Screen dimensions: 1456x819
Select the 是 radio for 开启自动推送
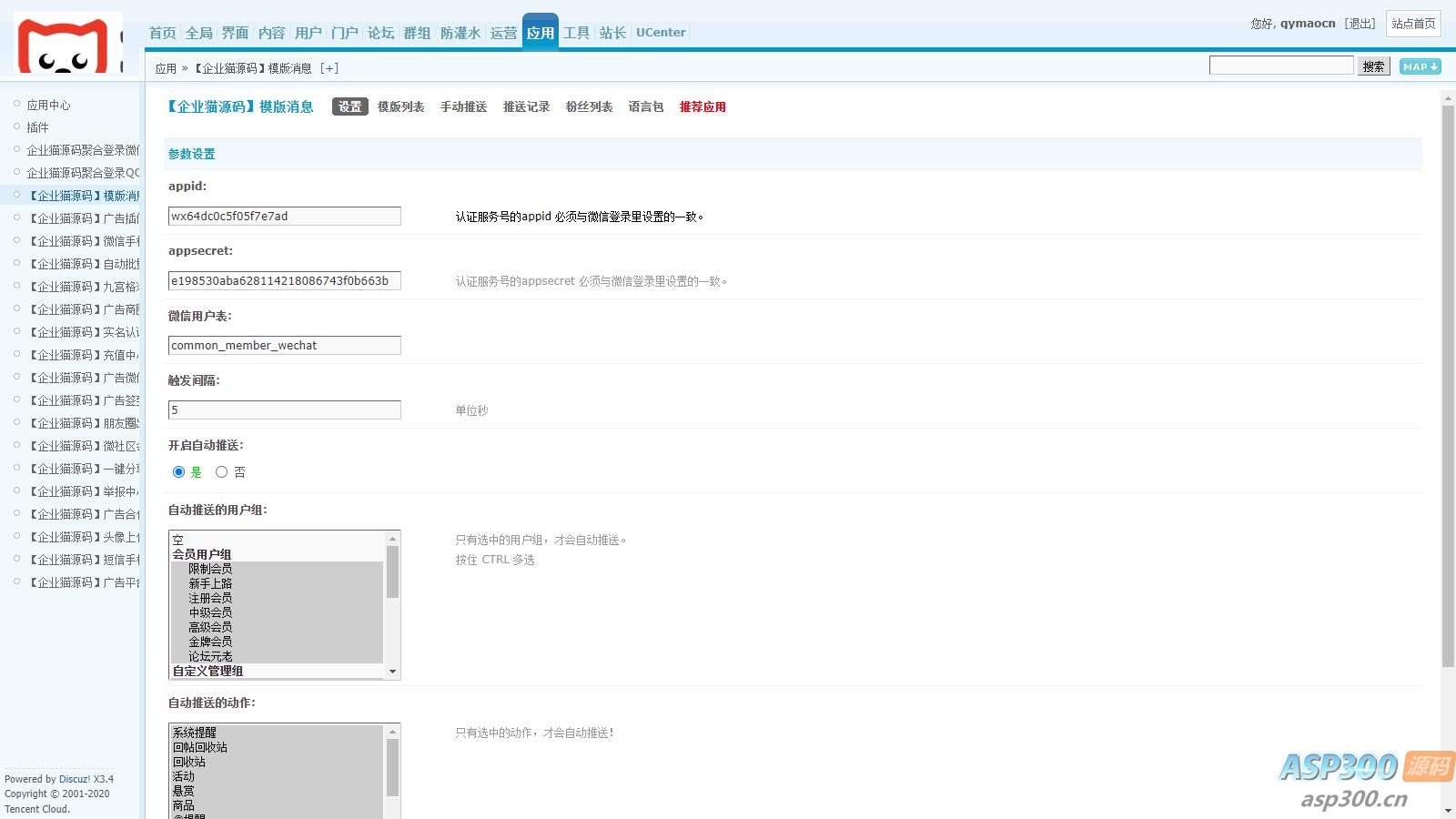coord(178,471)
